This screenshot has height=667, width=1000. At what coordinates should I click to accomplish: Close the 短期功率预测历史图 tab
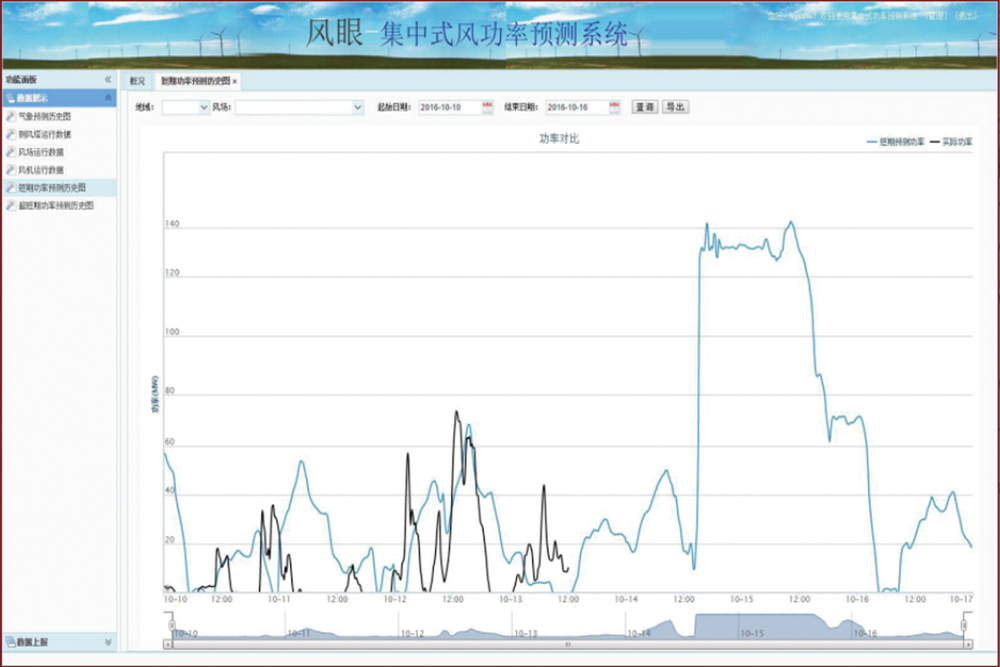tap(235, 82)
